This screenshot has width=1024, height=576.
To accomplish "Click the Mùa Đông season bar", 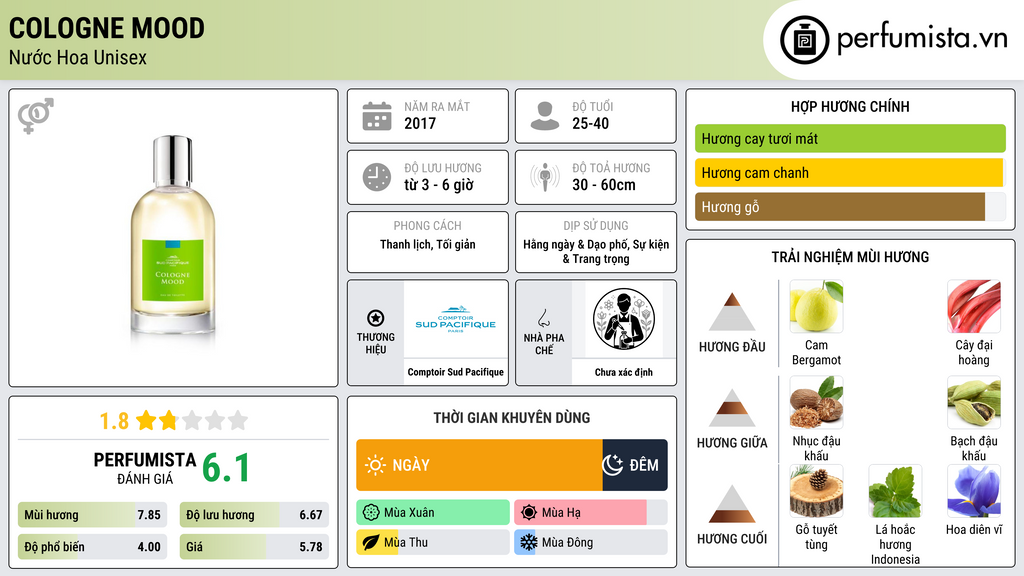I will 591,542.
